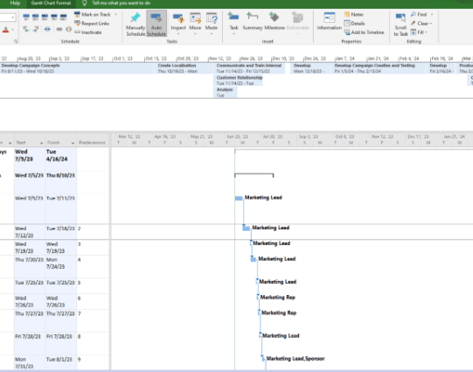Click Add to Timeline

[x=364, y=32]
